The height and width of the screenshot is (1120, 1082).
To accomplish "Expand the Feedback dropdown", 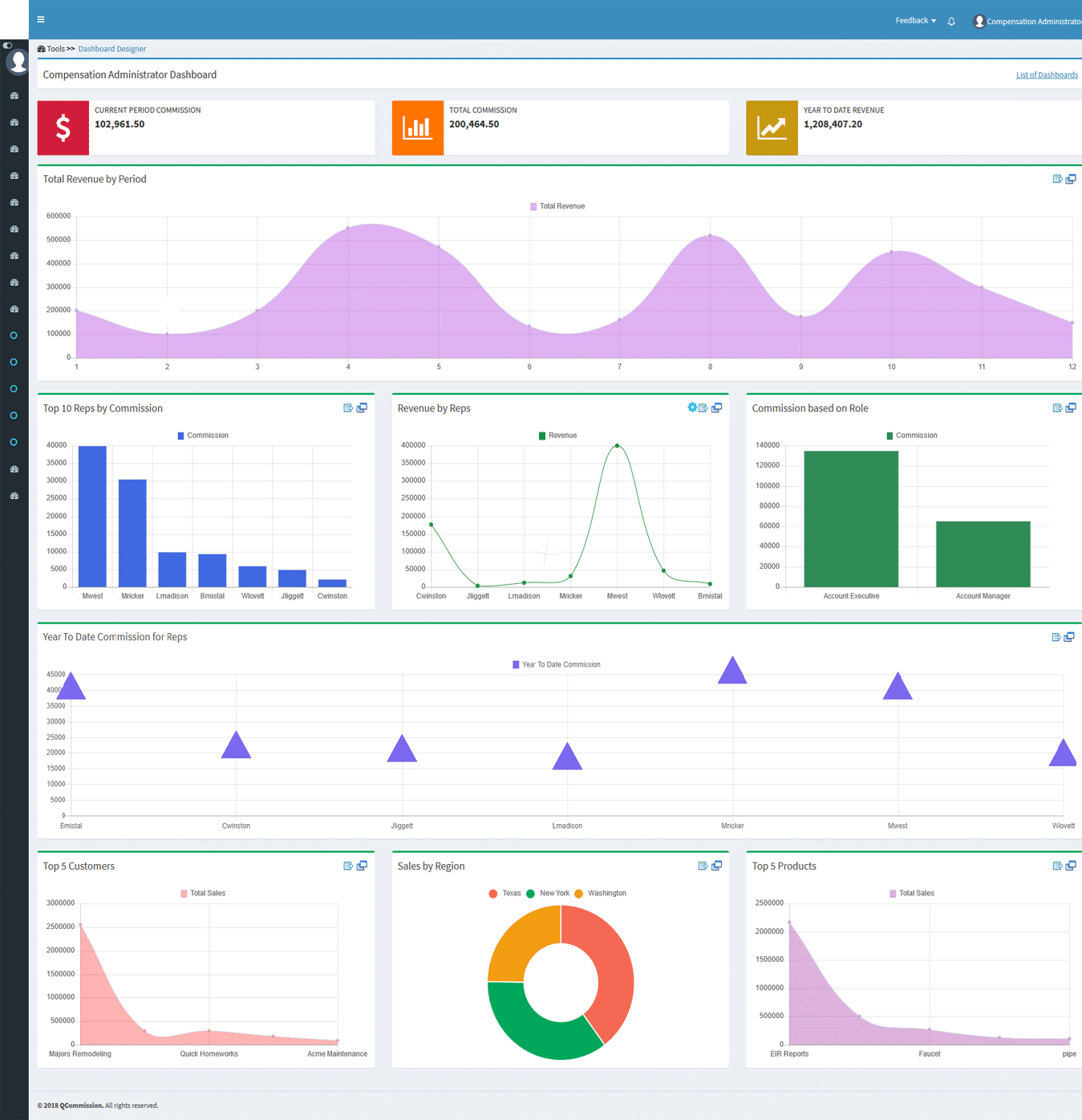I will click(915, 21).
